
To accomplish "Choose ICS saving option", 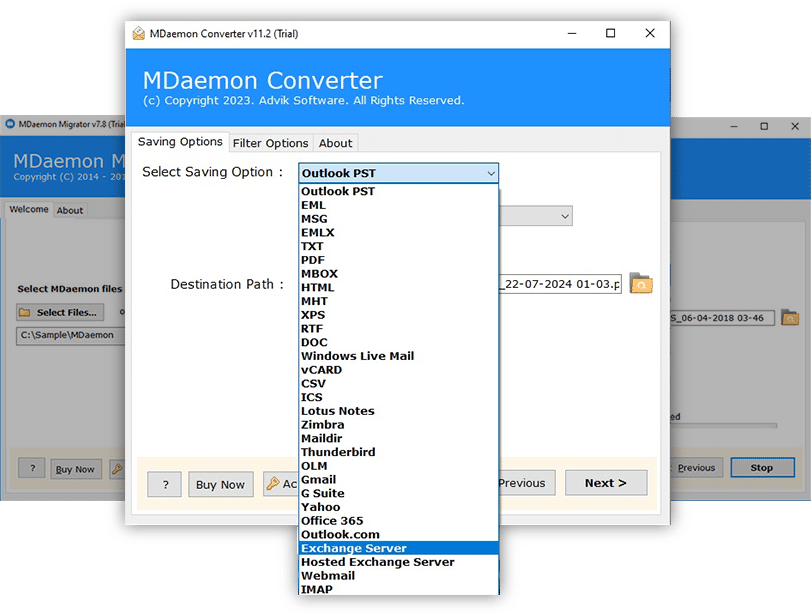I will click(x=398, y=397).
